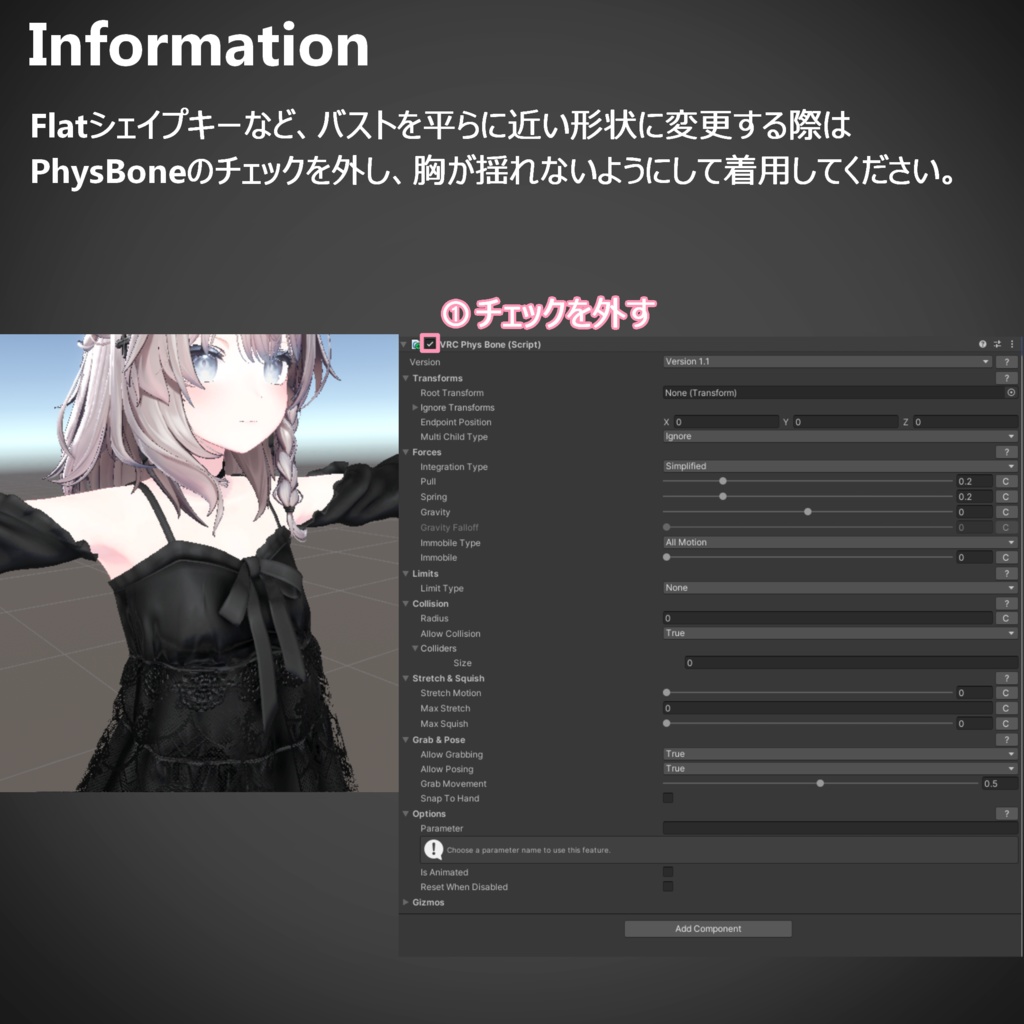Click the Endpoint Position Y field
This screenshot has height=1024, width=1024.
[x=845, y=422]
